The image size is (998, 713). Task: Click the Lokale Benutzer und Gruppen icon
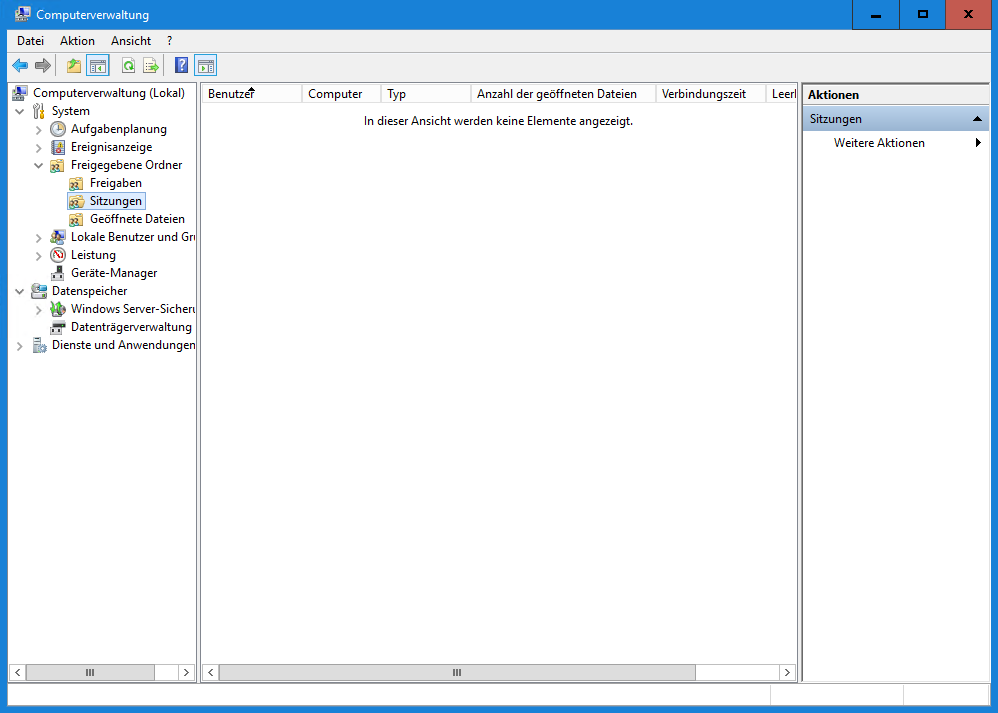coord(57,237)
